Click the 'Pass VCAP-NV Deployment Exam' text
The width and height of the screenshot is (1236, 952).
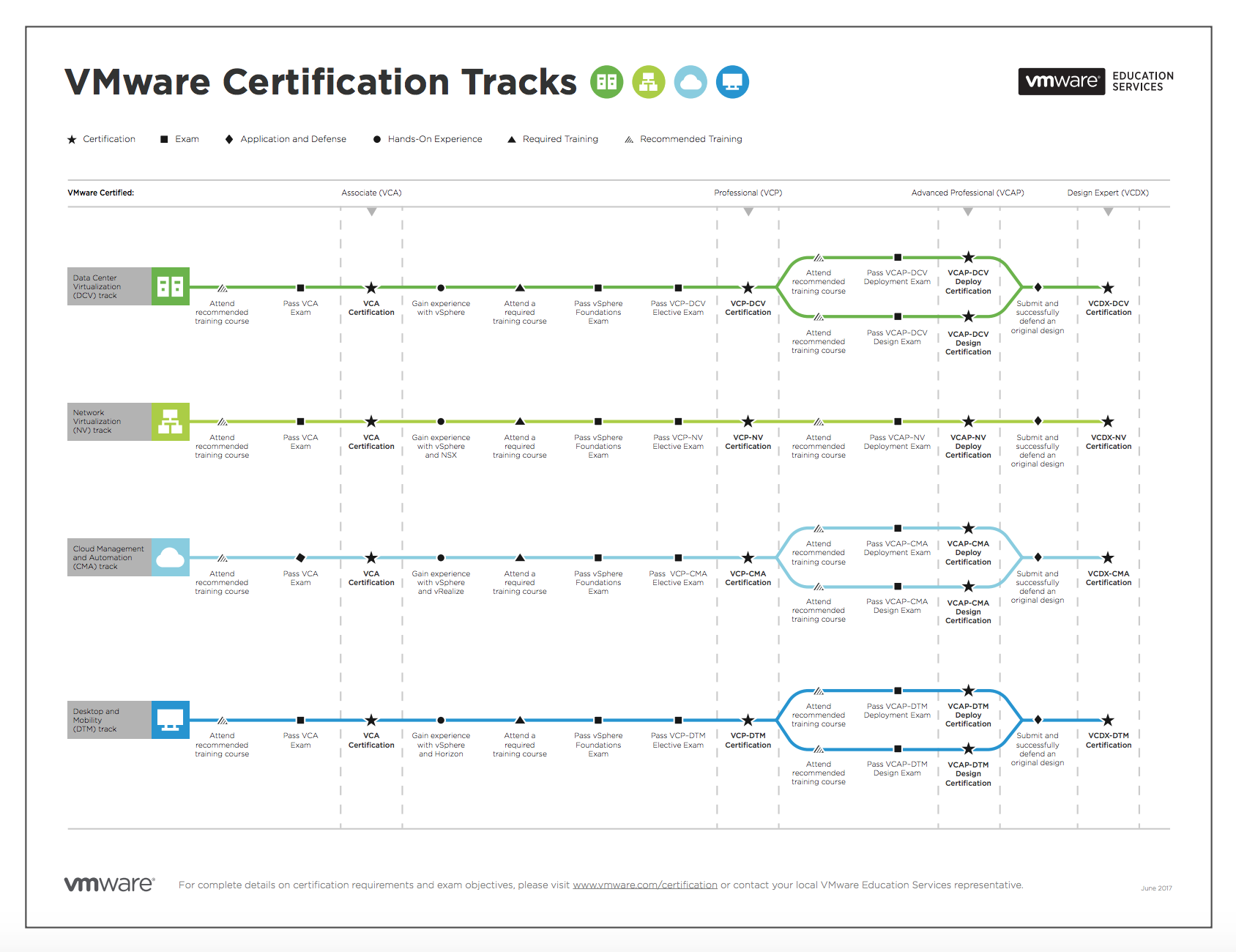[x=897, y=442]
